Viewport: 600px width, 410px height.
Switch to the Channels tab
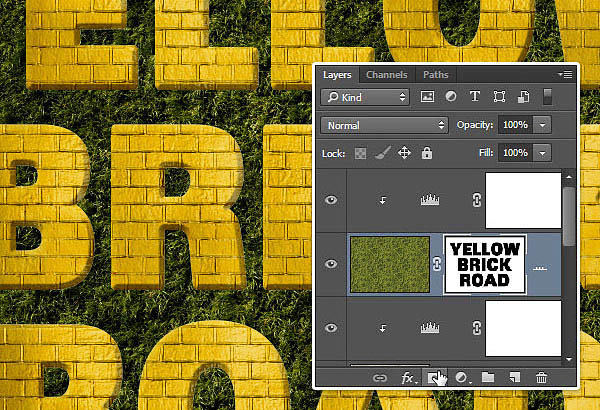click(386, 75)
